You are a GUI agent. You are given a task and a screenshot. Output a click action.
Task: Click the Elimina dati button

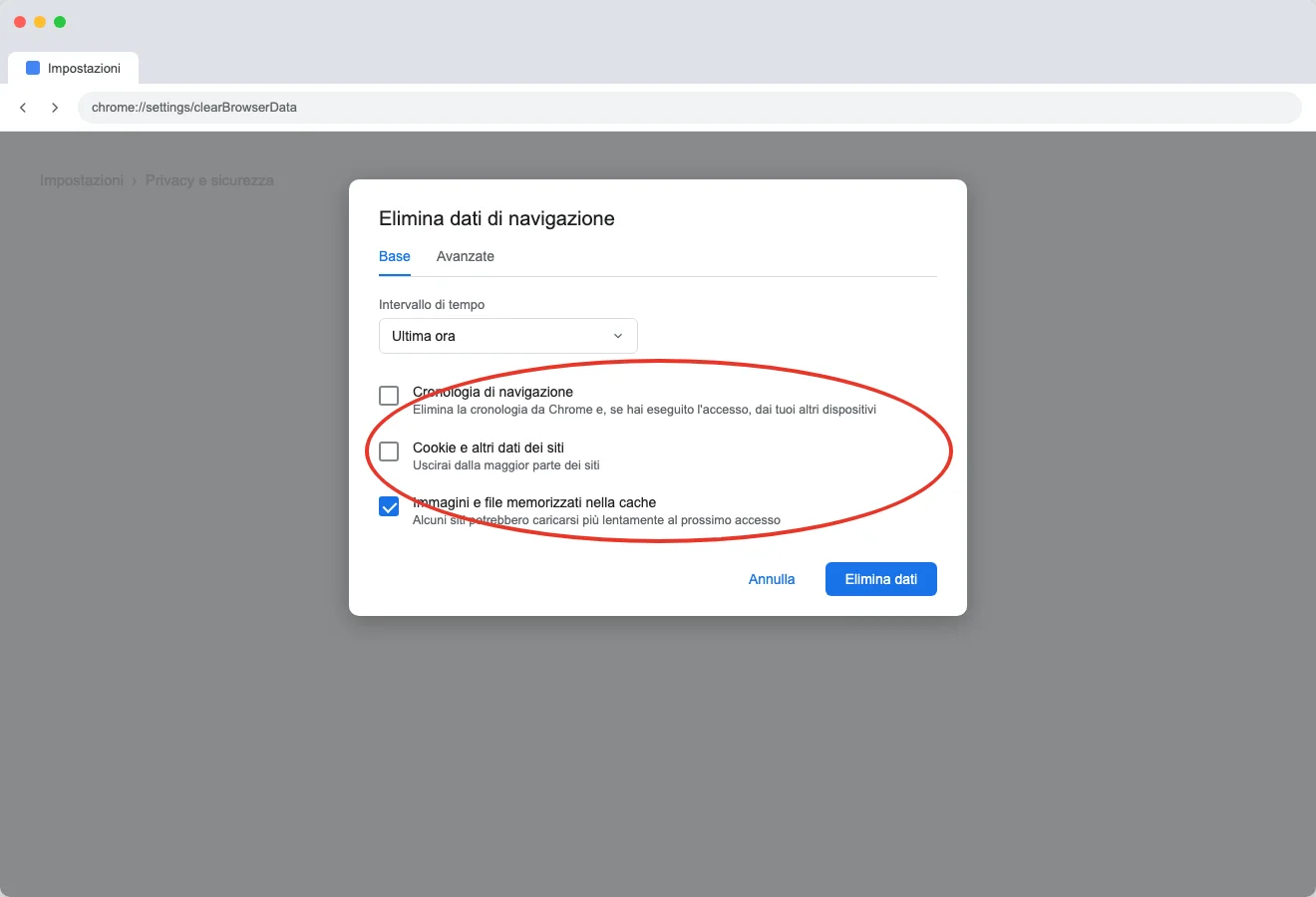[881, 579]
